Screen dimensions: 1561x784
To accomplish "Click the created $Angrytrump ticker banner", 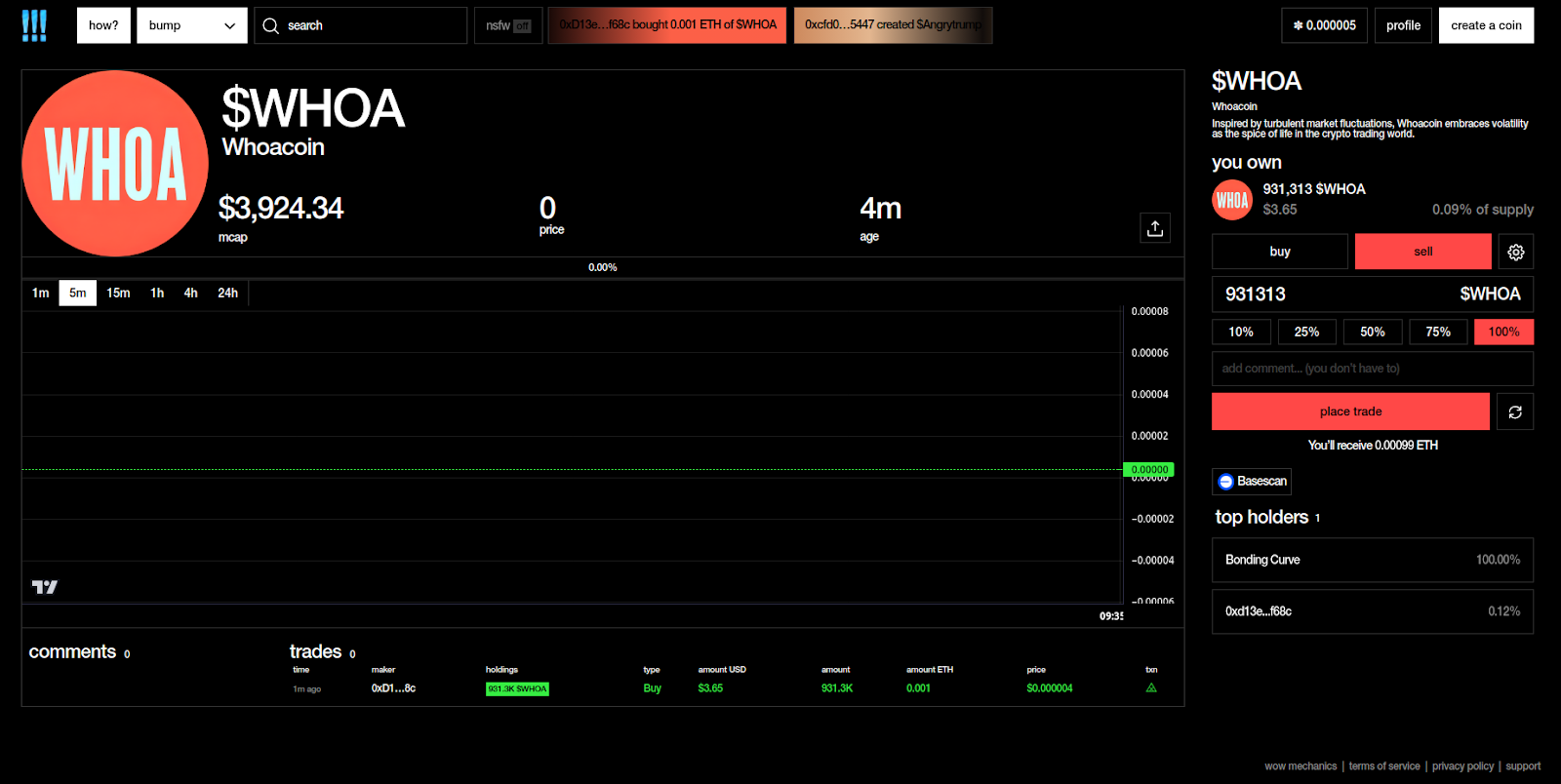I will click(893, 25).
